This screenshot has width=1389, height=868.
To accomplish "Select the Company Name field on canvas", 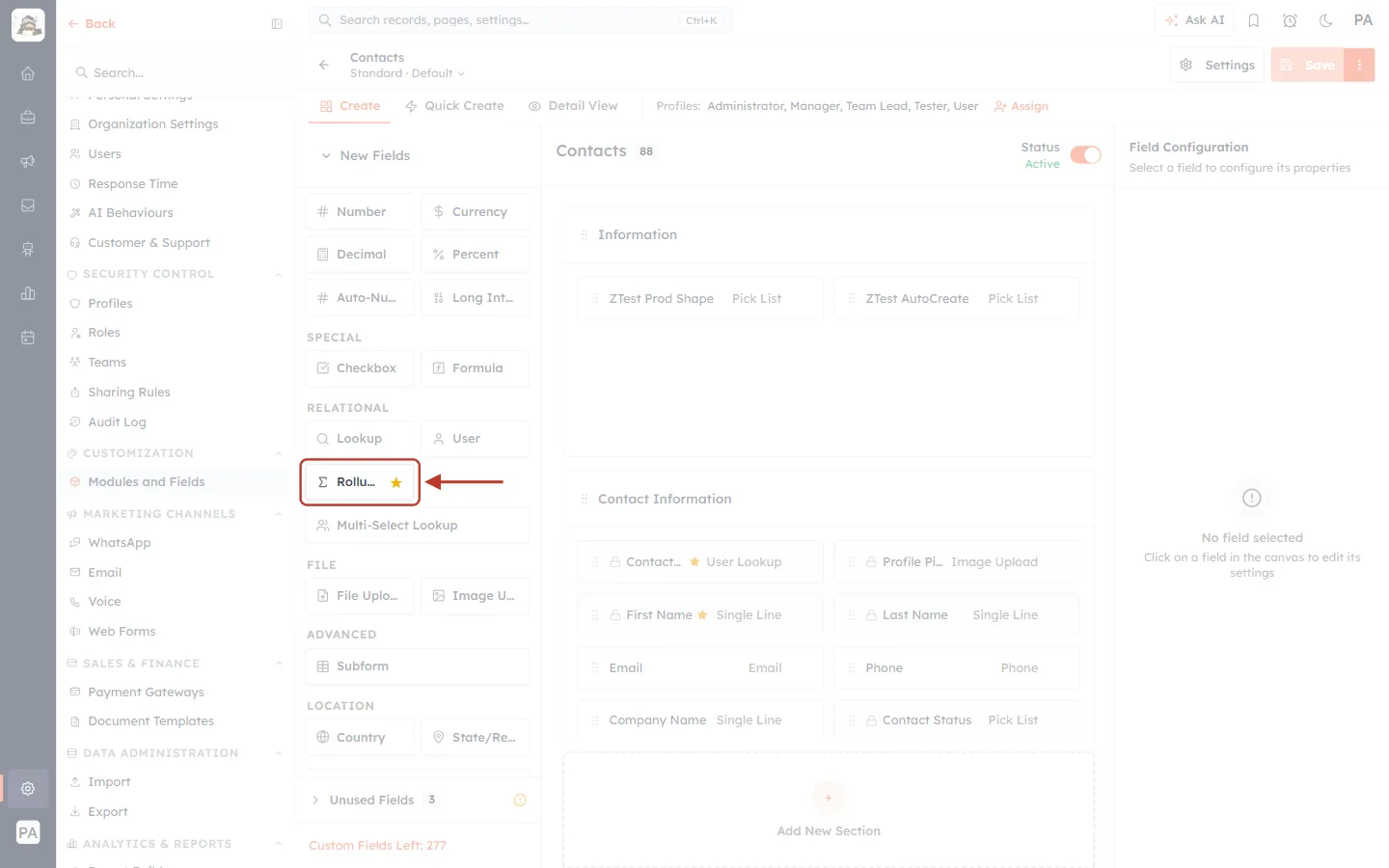I will (700, 720).
